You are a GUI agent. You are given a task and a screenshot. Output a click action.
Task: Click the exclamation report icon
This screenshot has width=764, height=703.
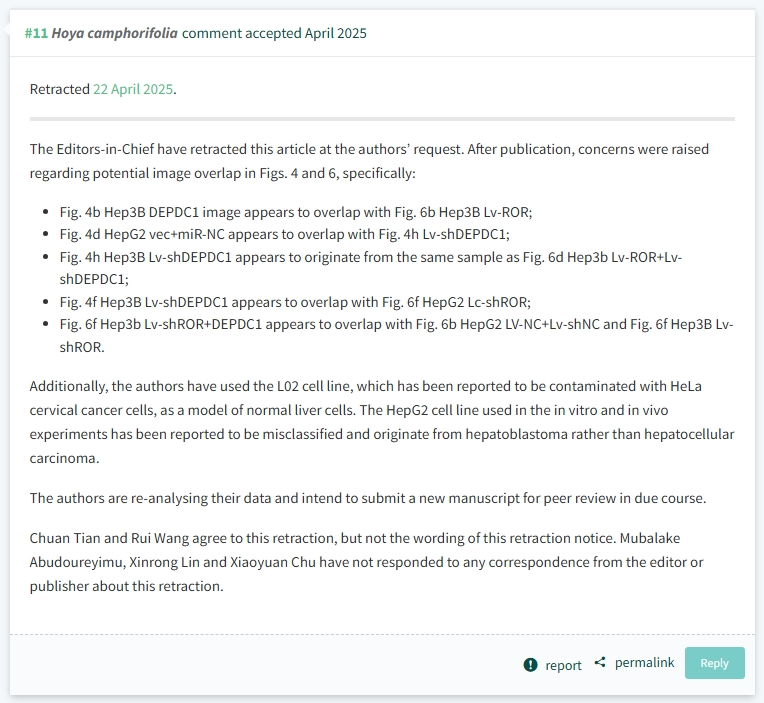pyautogui.click(x=530, y=665)
